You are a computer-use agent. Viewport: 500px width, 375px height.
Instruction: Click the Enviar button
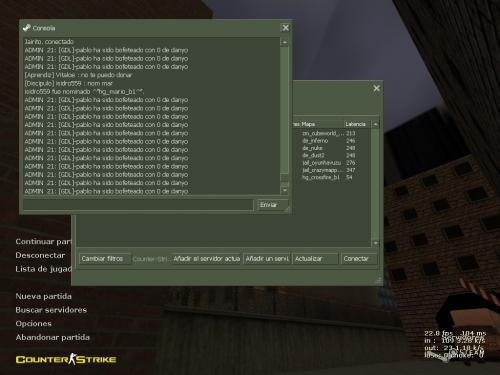(271, 205)
